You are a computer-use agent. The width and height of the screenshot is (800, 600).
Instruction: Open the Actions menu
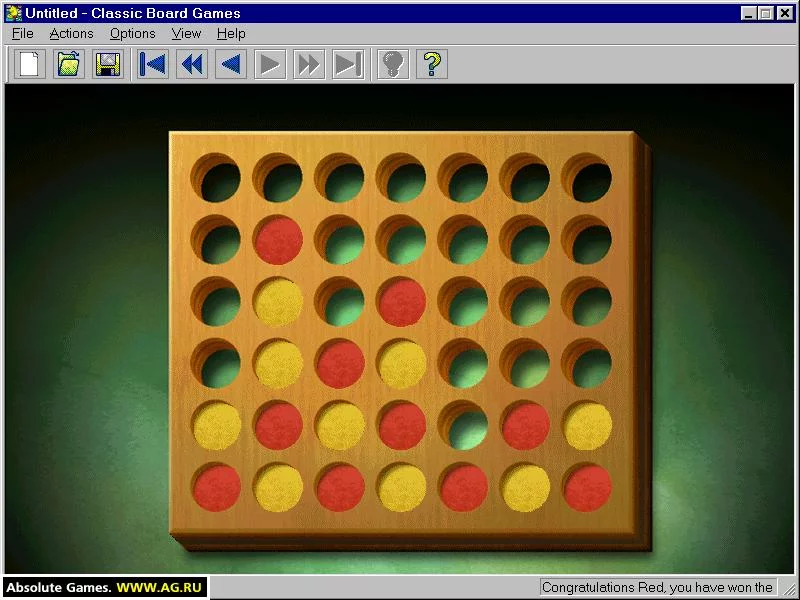click(x=71, y=34)
